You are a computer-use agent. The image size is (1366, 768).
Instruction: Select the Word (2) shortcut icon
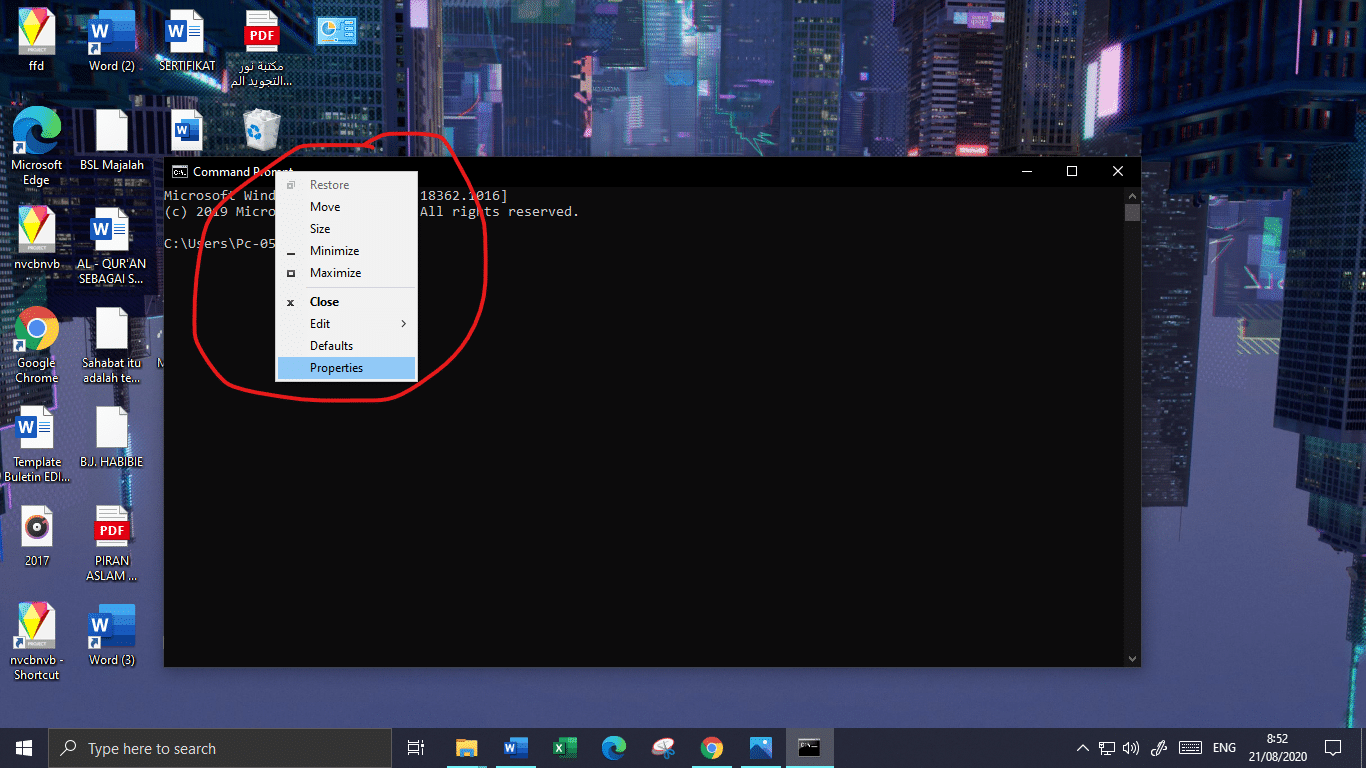(x=111, y=41)
